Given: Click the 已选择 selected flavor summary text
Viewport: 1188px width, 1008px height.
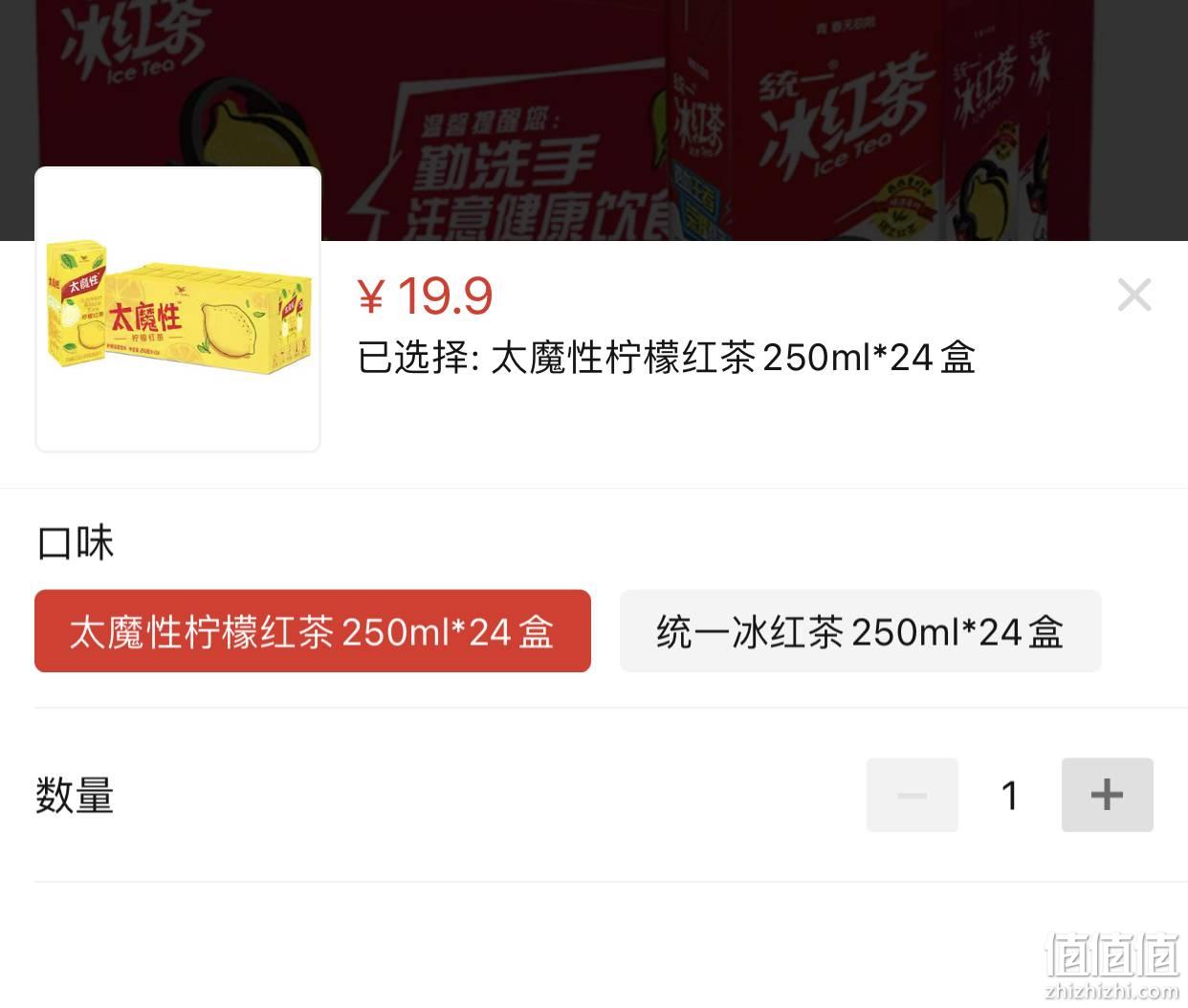Looking at the screenshot, I should (666, 358).
